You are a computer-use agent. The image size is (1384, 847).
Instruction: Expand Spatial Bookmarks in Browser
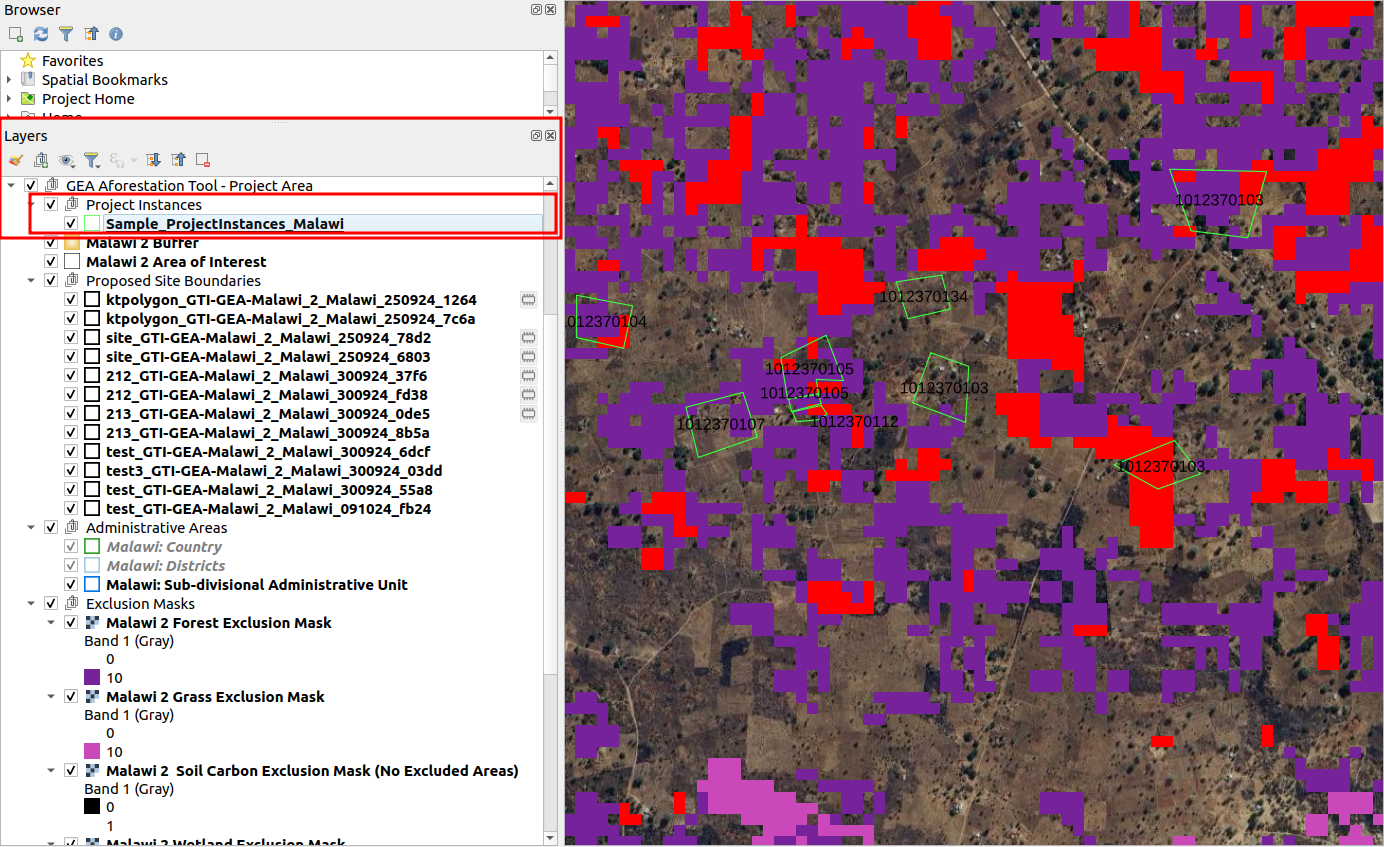point(10,80)
